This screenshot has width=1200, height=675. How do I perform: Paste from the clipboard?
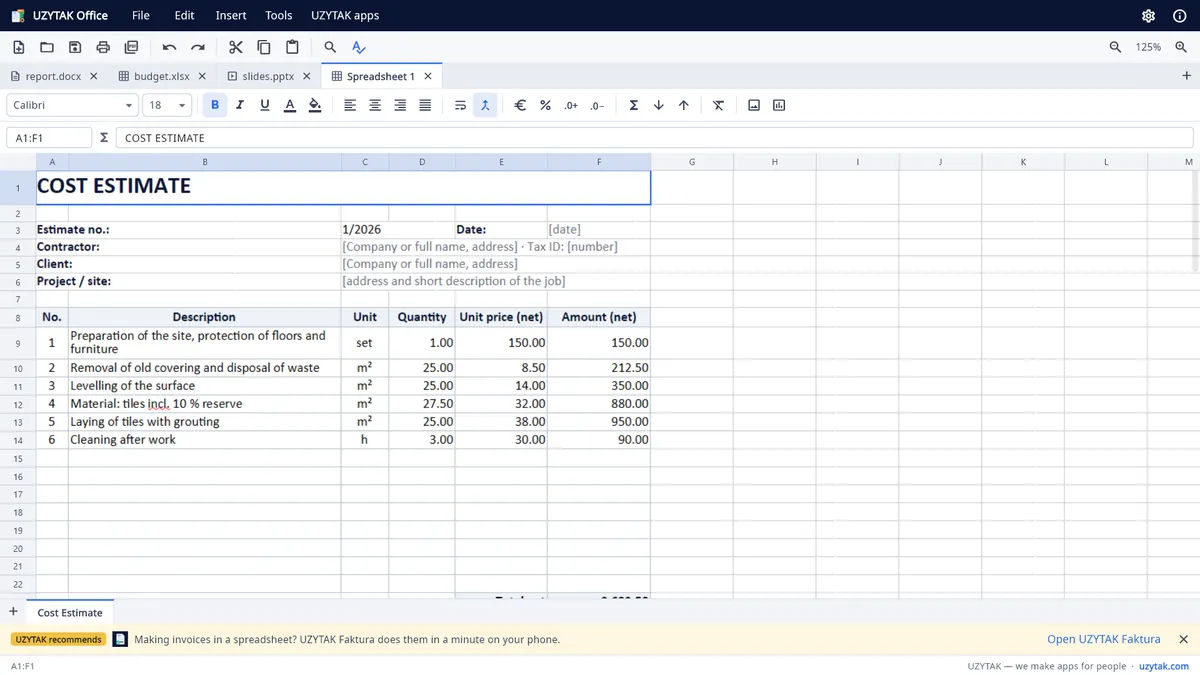tap(292, 47)
